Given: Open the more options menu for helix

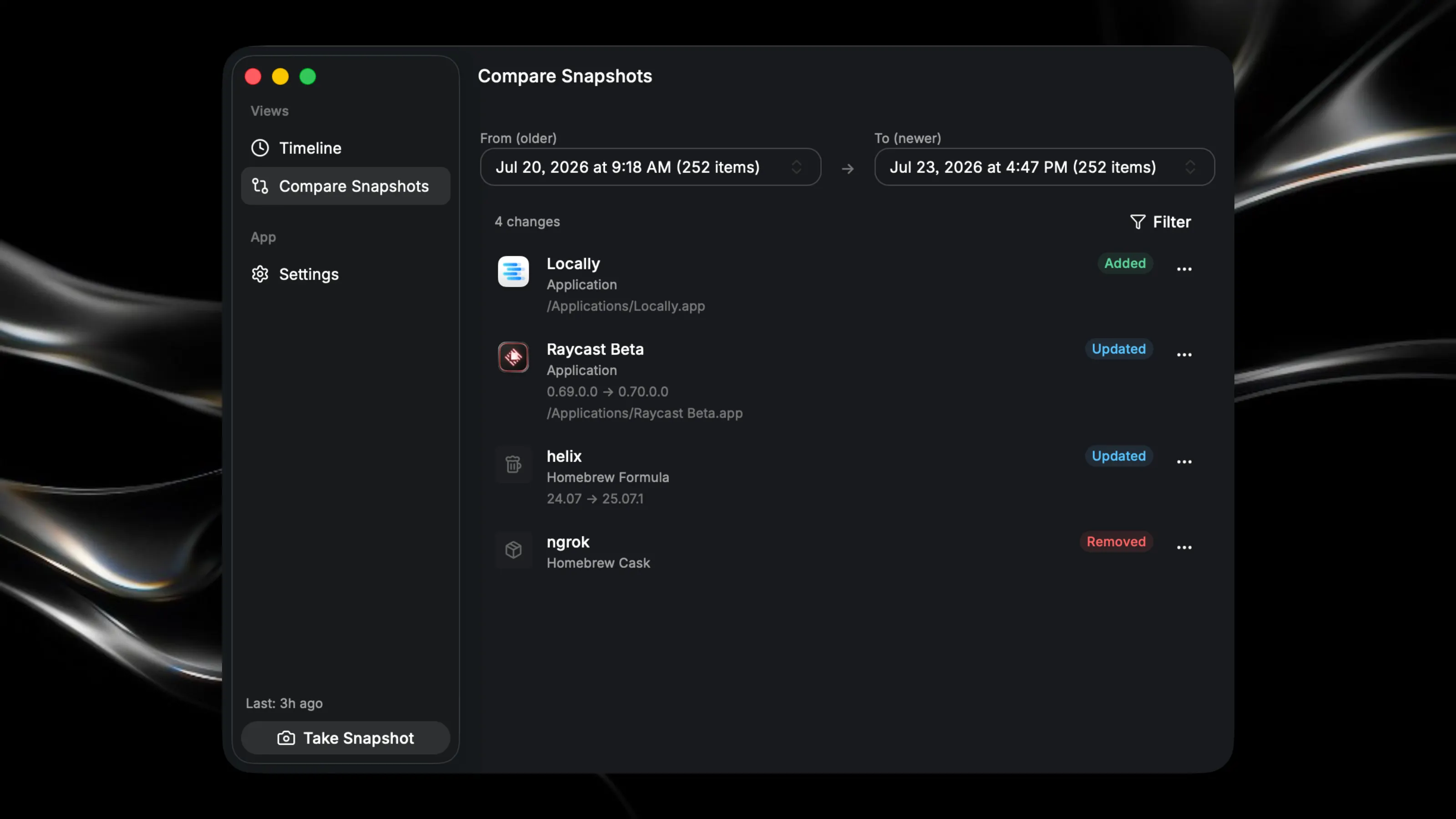Looking at the screenshot, I should 1184,462.
